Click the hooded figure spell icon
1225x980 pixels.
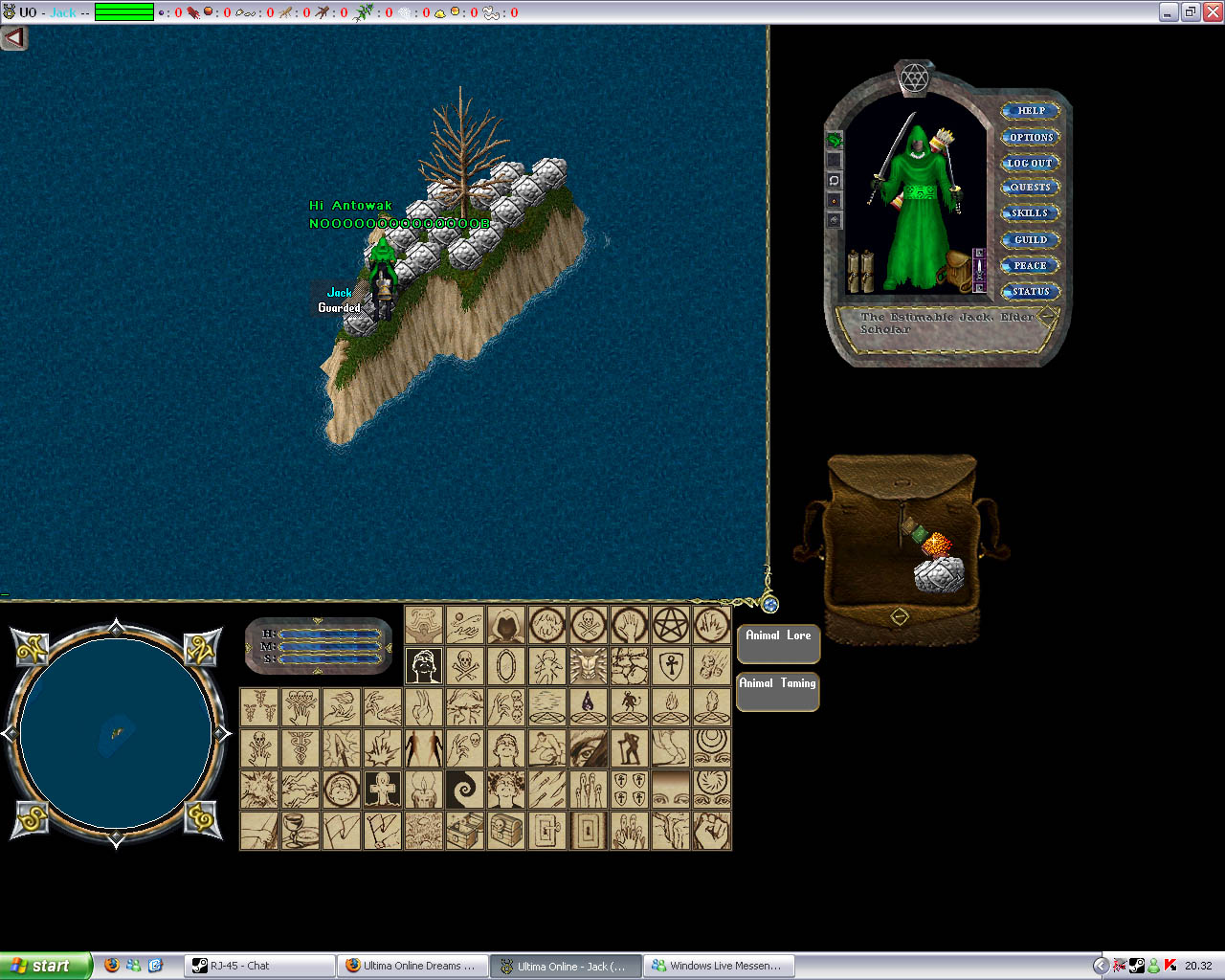506,625
